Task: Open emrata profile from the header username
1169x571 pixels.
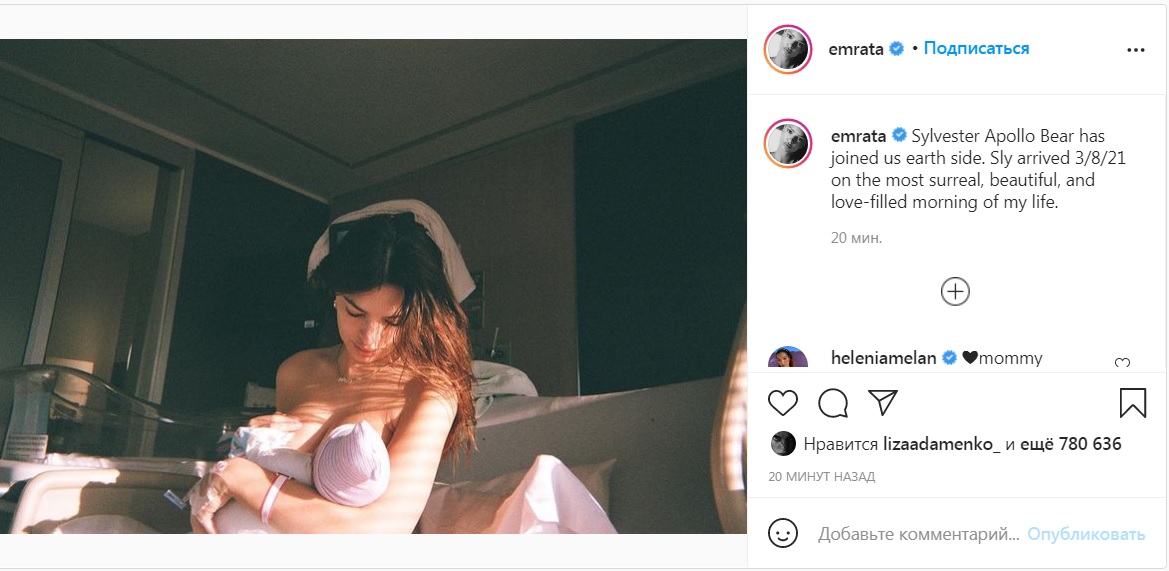Action: click(856, 49)
